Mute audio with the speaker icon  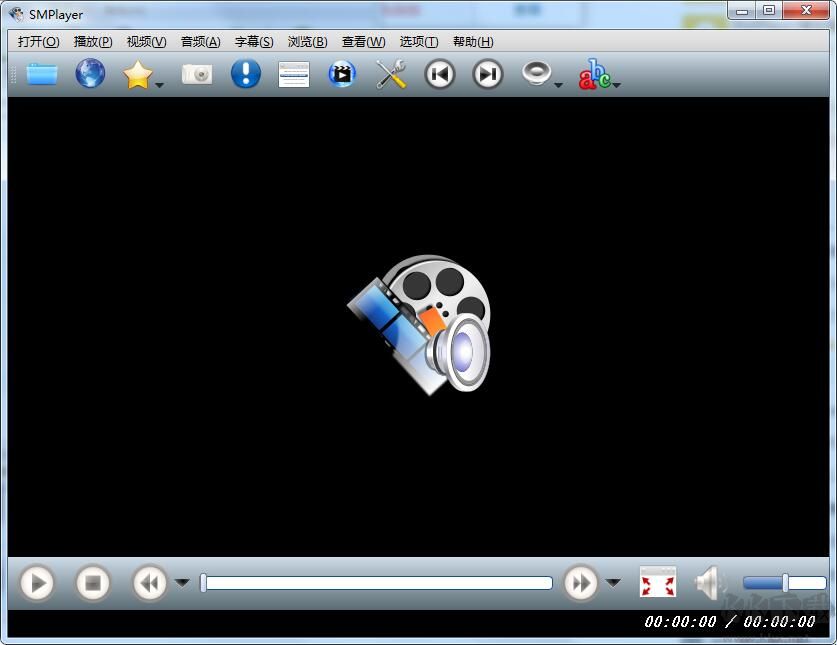(x=708, y=583)
